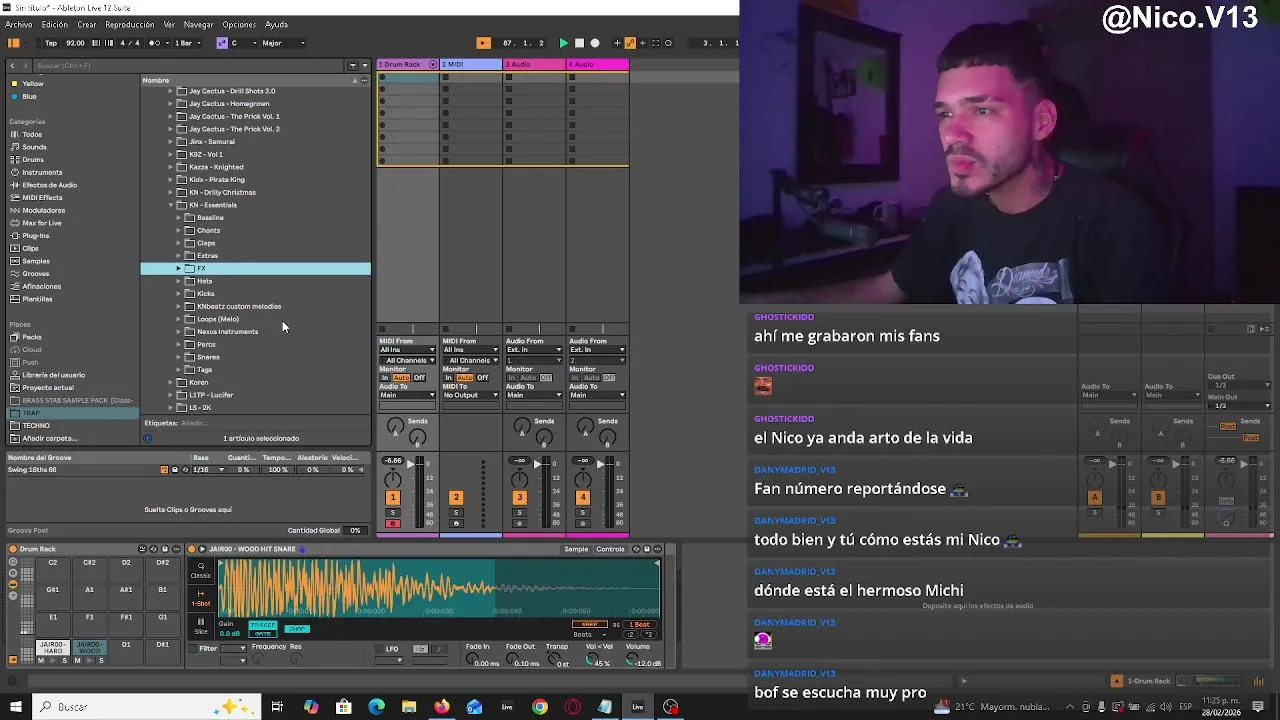This screenshot has width=1280, height=720.
Task: Select the Drums category in browser
Action: pos(33,159)
